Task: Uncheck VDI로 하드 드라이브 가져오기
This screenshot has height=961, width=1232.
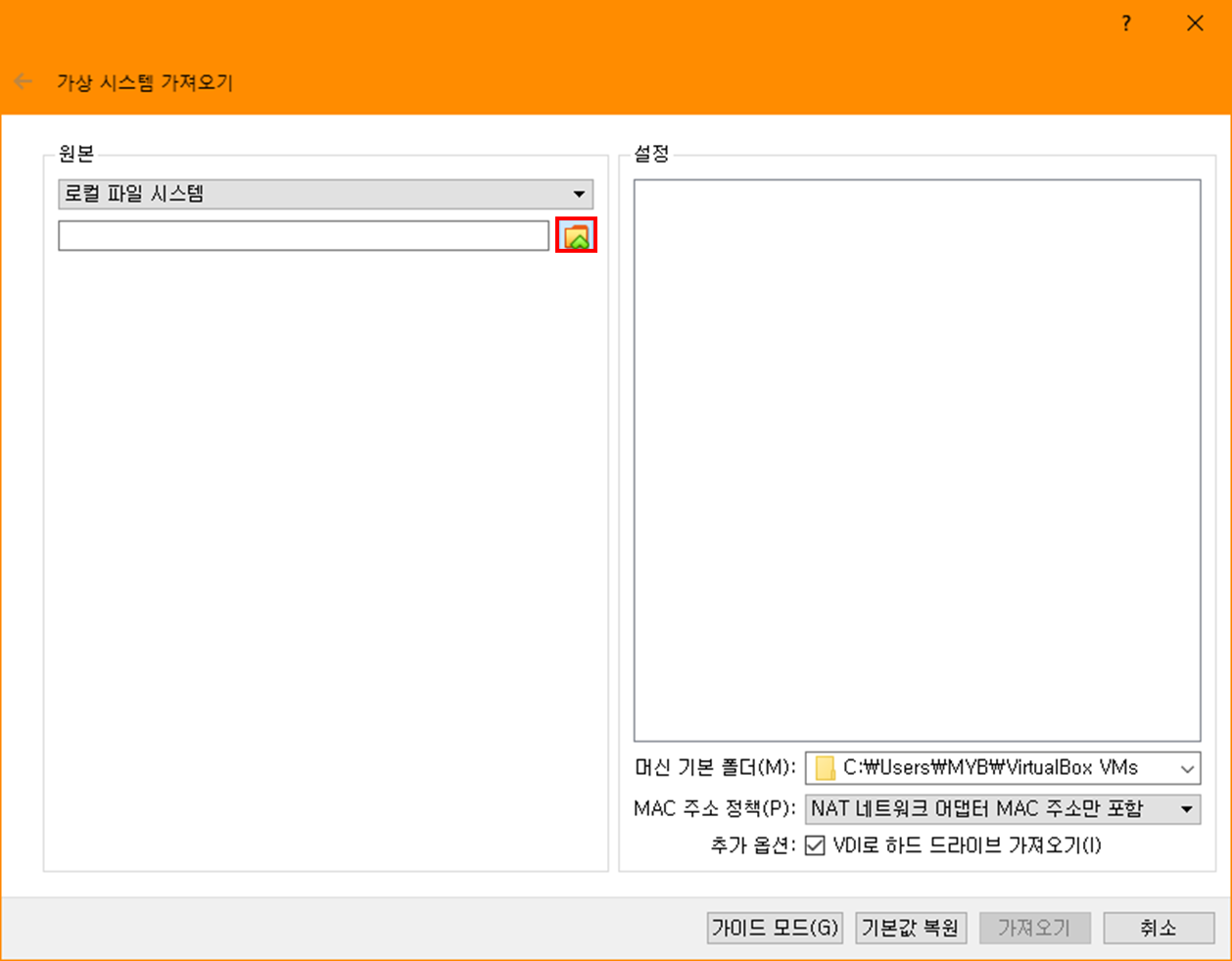Action: 815,845
